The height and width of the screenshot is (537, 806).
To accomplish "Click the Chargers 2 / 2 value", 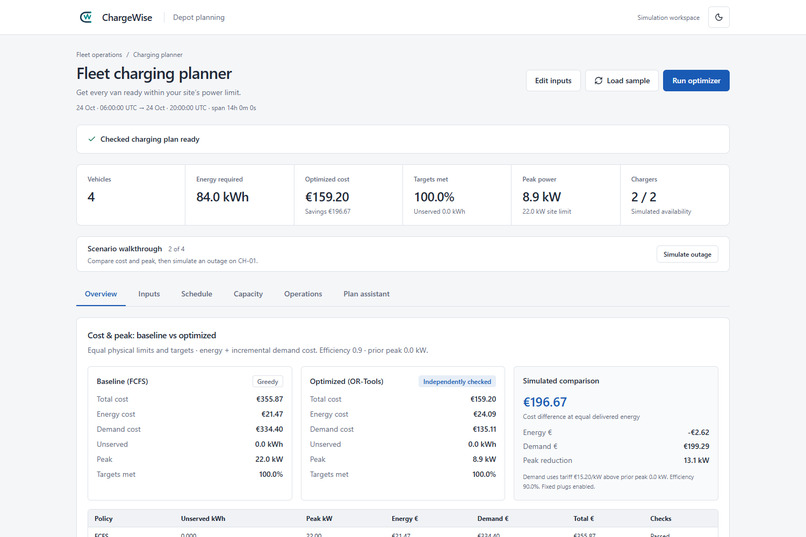I will click(644, 197).
